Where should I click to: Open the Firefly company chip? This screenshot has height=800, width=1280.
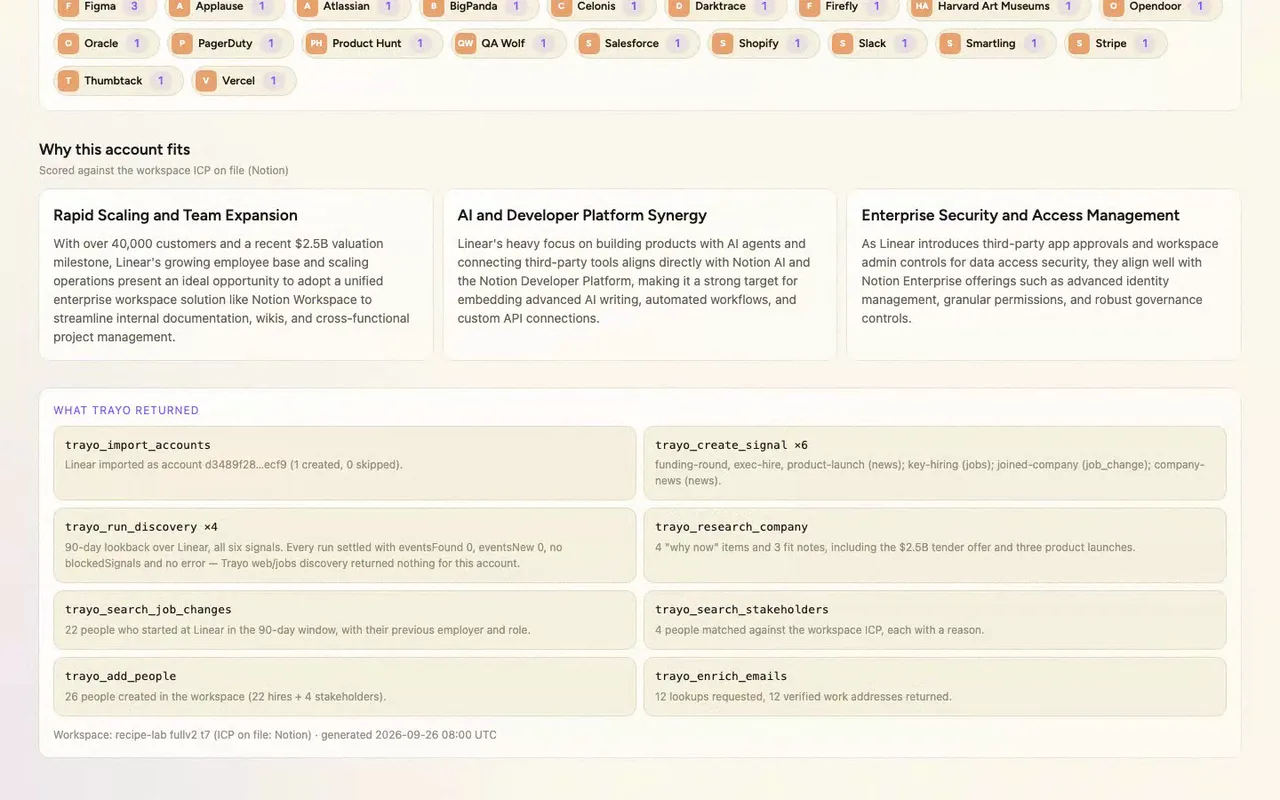click(x=846, y=7)
